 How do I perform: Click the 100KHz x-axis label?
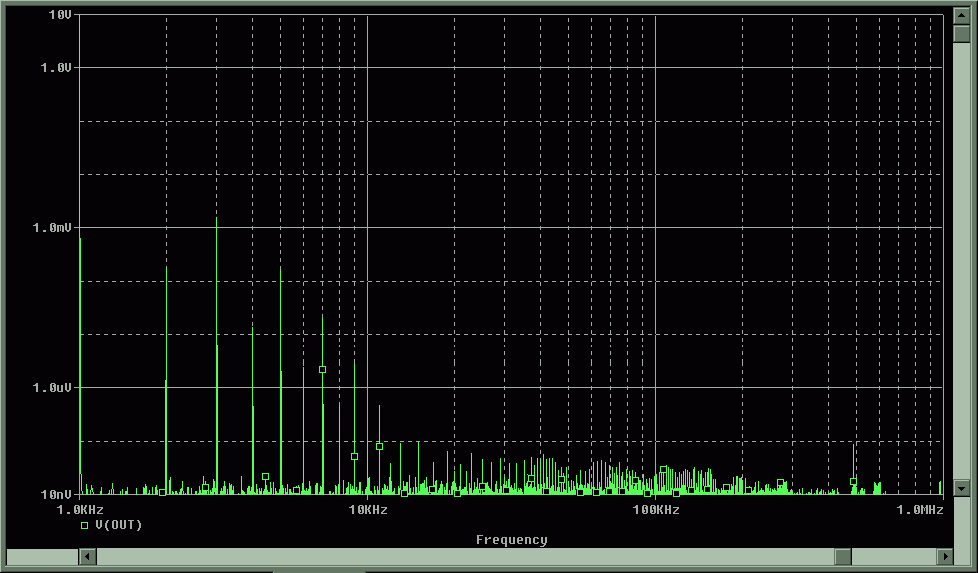point(655,510)
